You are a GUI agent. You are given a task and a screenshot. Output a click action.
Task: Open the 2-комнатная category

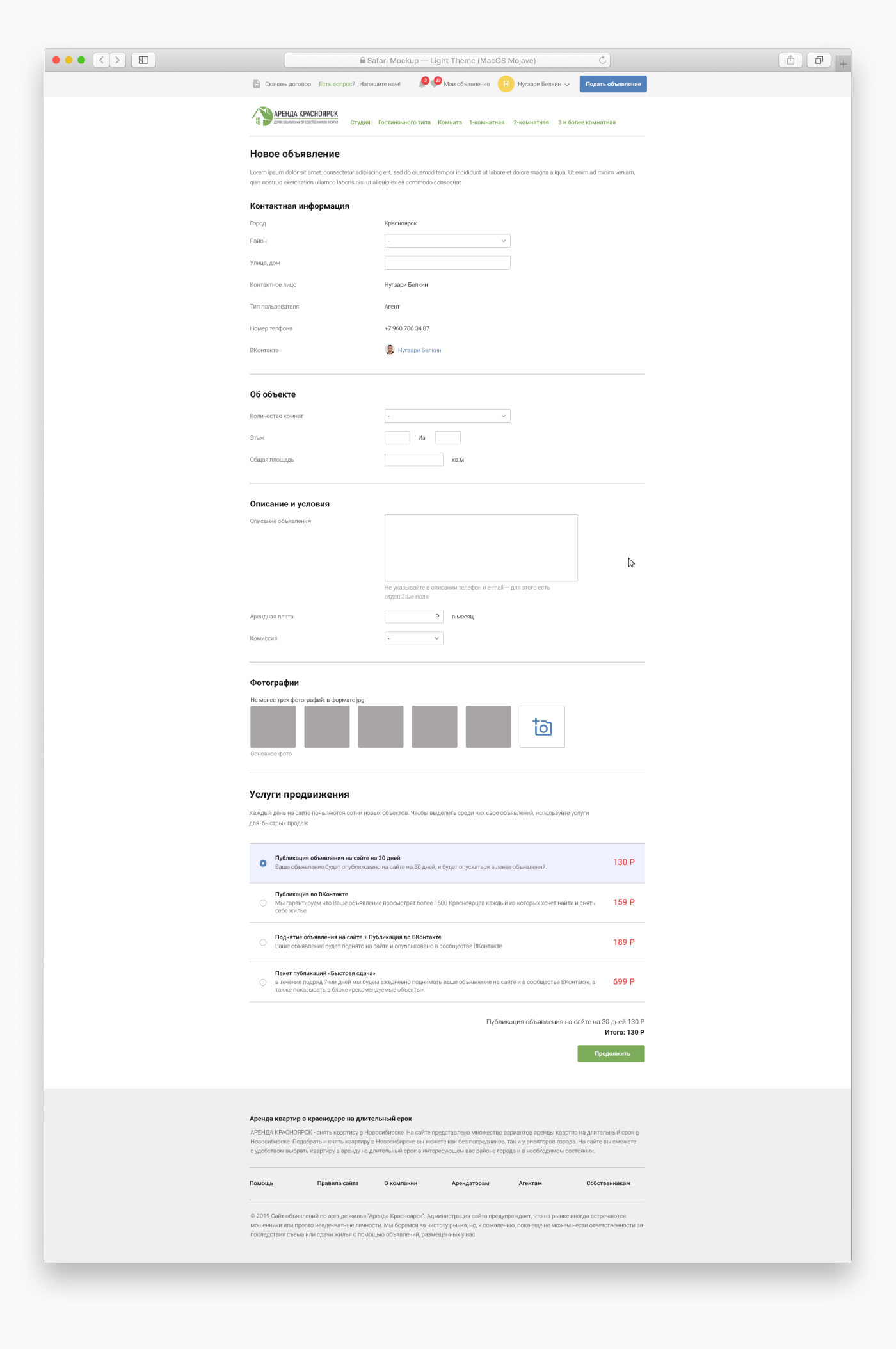tap(531, 122)
